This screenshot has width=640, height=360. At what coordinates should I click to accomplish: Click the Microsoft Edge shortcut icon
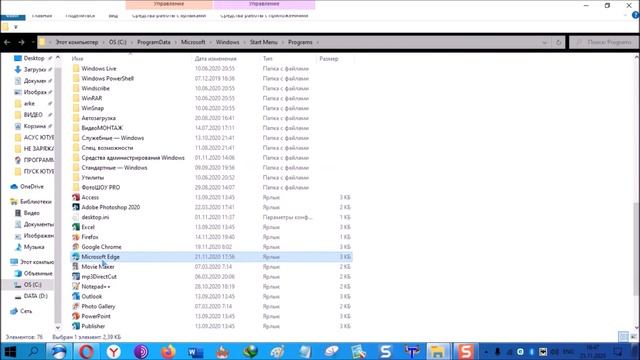tap(76, 257)
